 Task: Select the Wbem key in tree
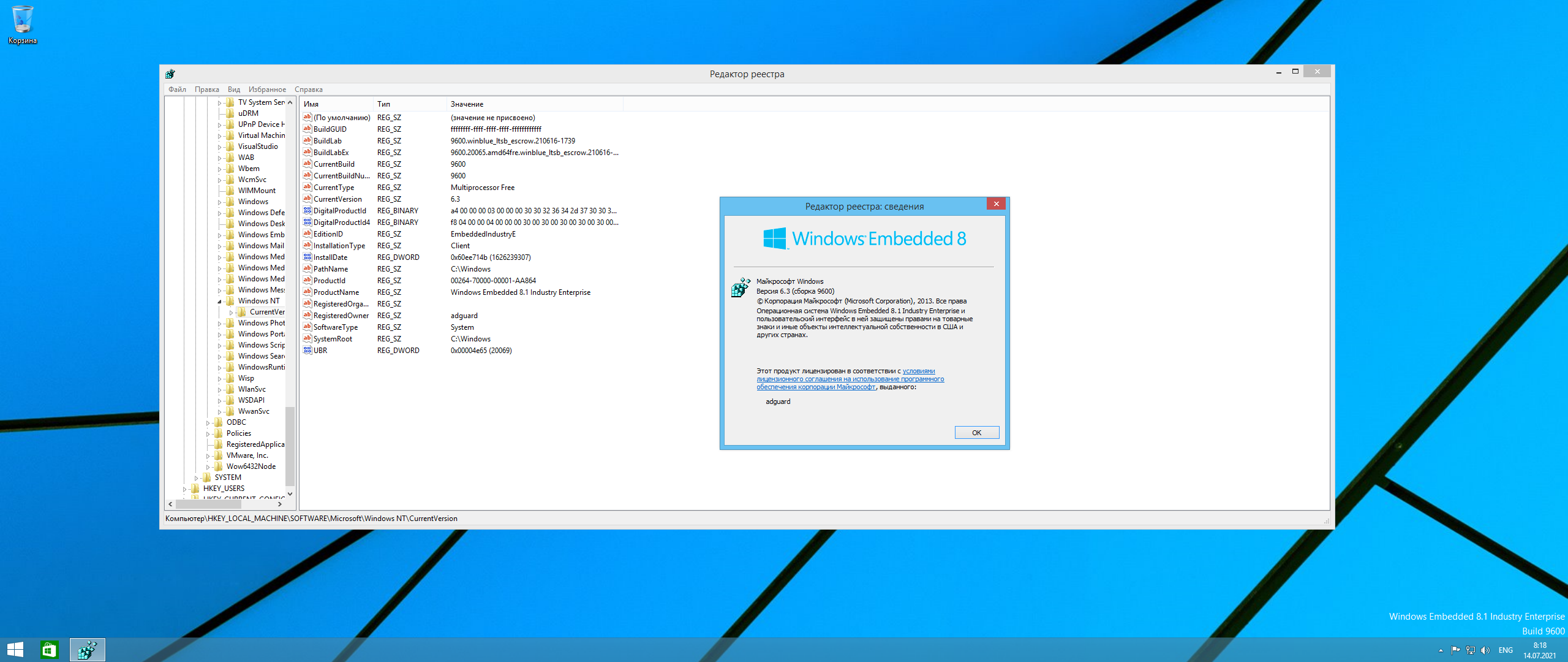tap(249, 169)
